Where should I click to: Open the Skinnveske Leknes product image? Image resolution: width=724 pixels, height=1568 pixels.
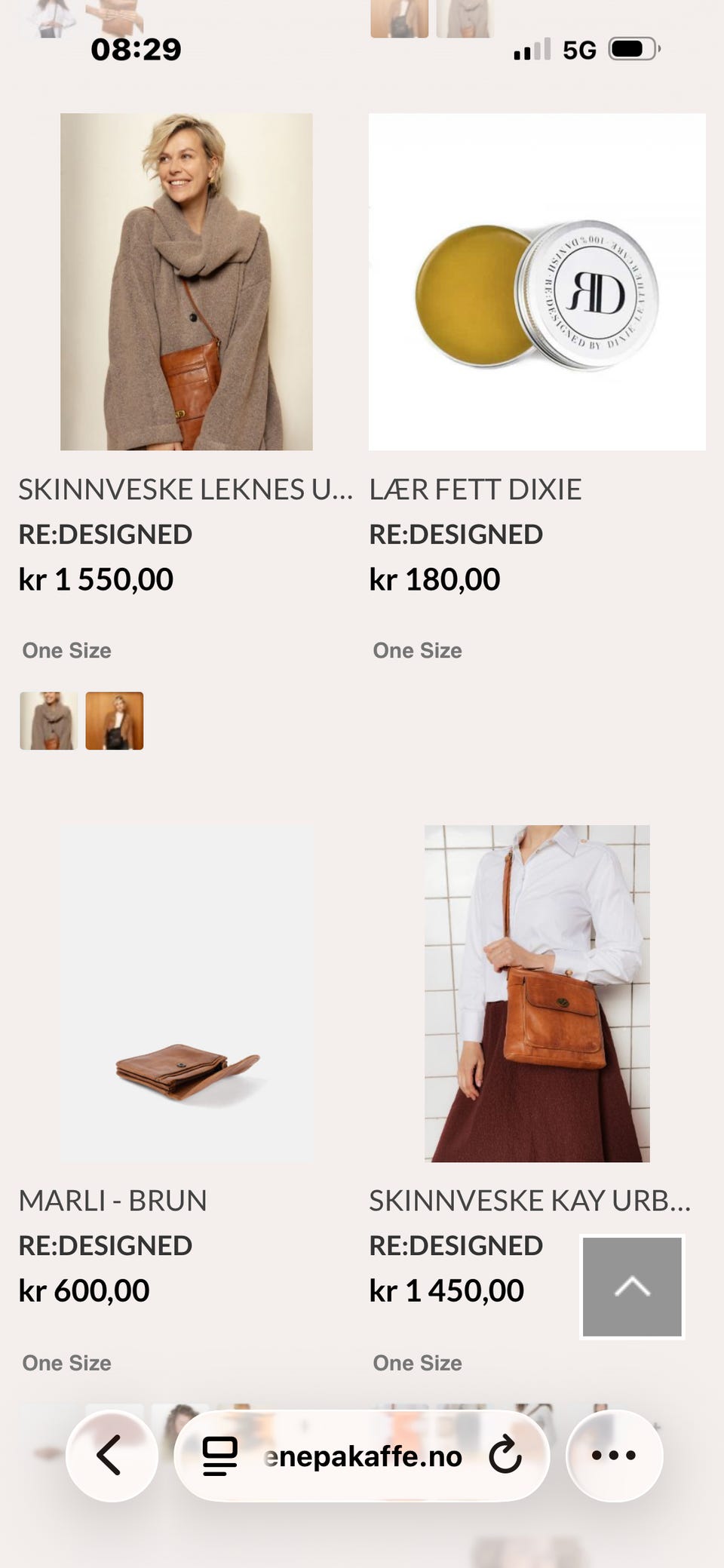186,282
